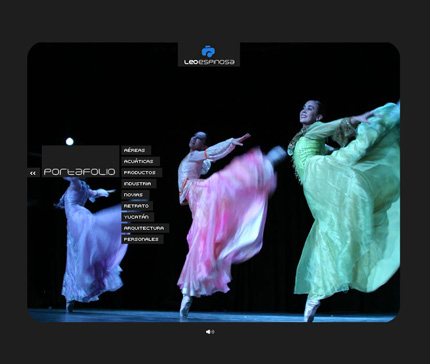Open the Aéreas portfolio category
The width and height of the screenshot is (430, 364).
[x=136, y=150]
